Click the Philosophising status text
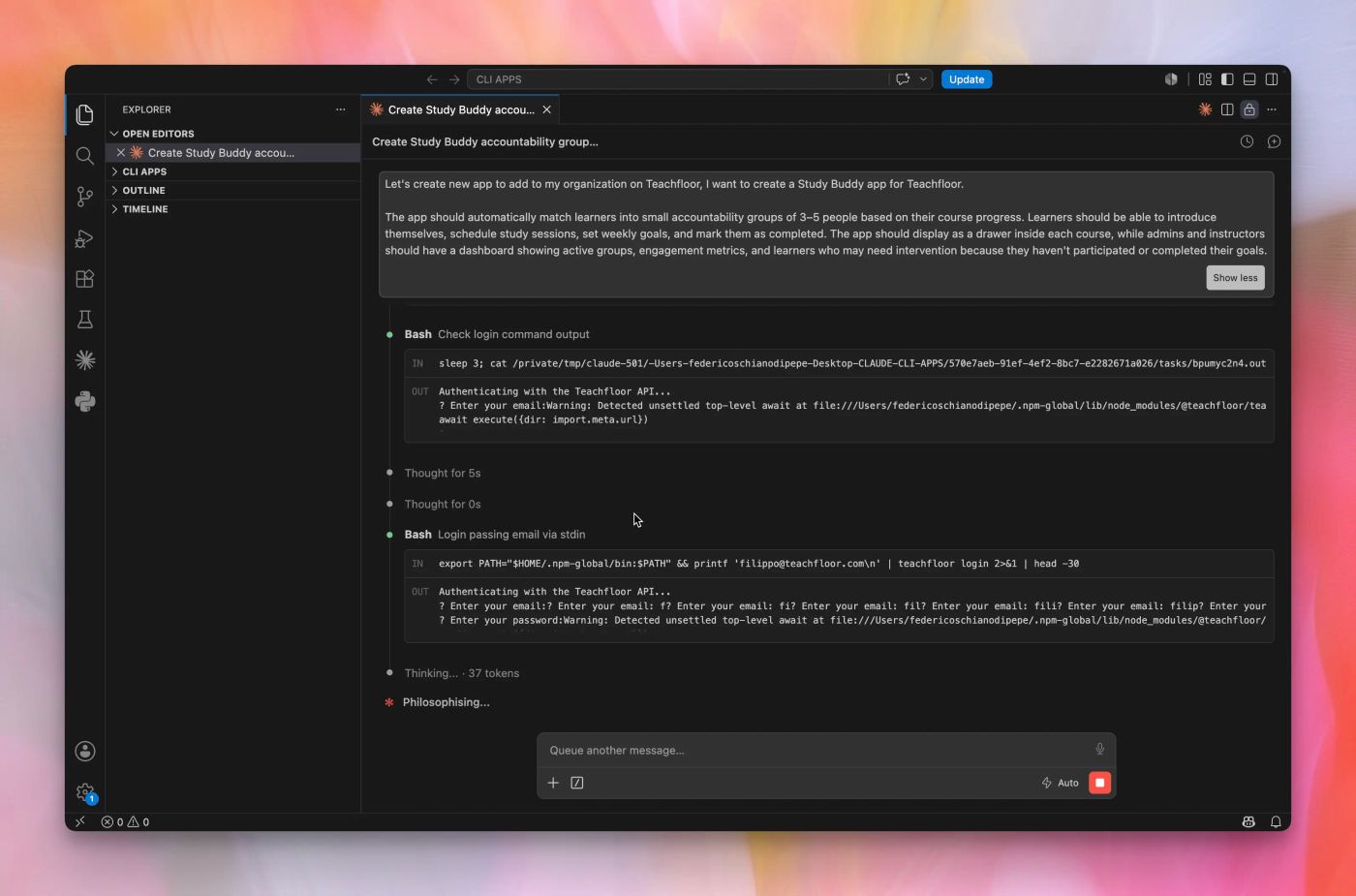1356x896 pixels. coord(446,702)
